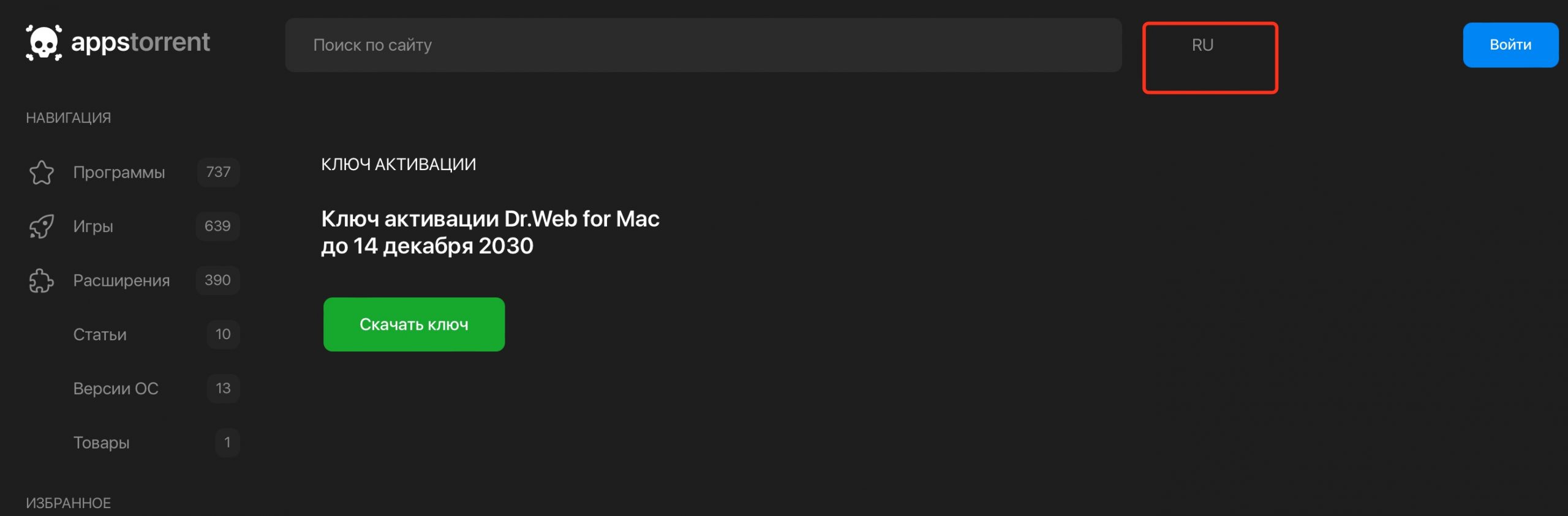Screen dimensions: 1568x516
Task: Click the appstorrent logo text
Action: click(140, 42)
